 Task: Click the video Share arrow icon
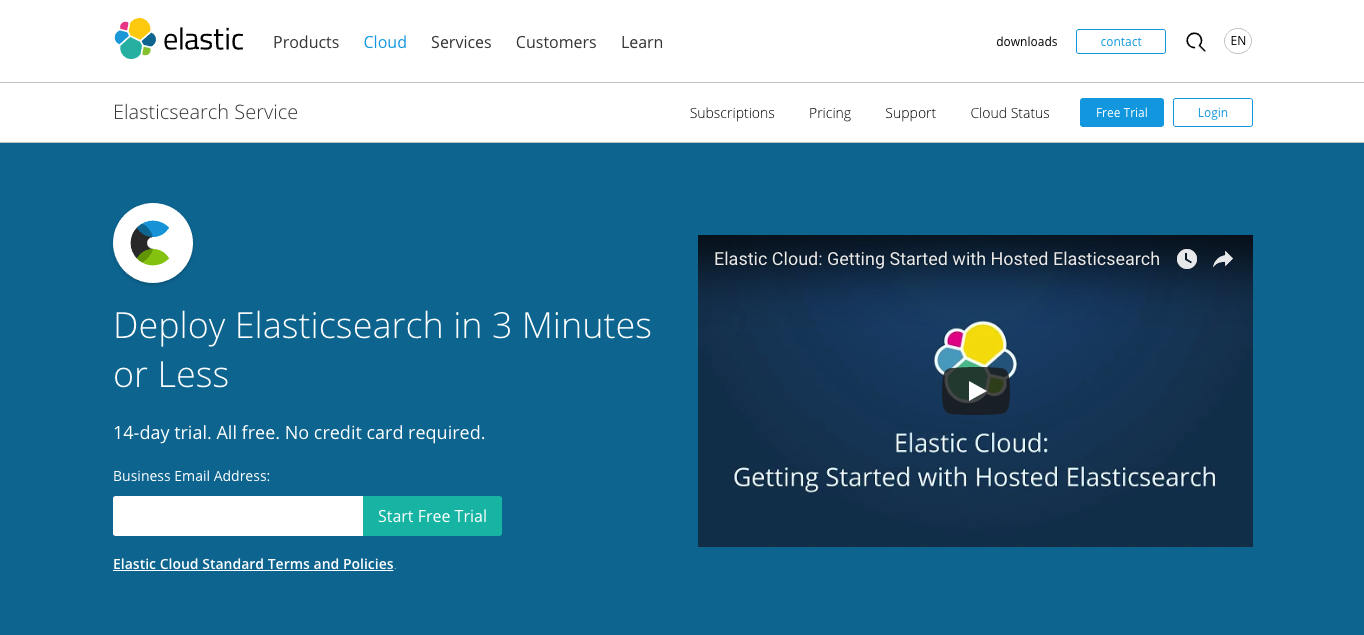coord(1223,259)
